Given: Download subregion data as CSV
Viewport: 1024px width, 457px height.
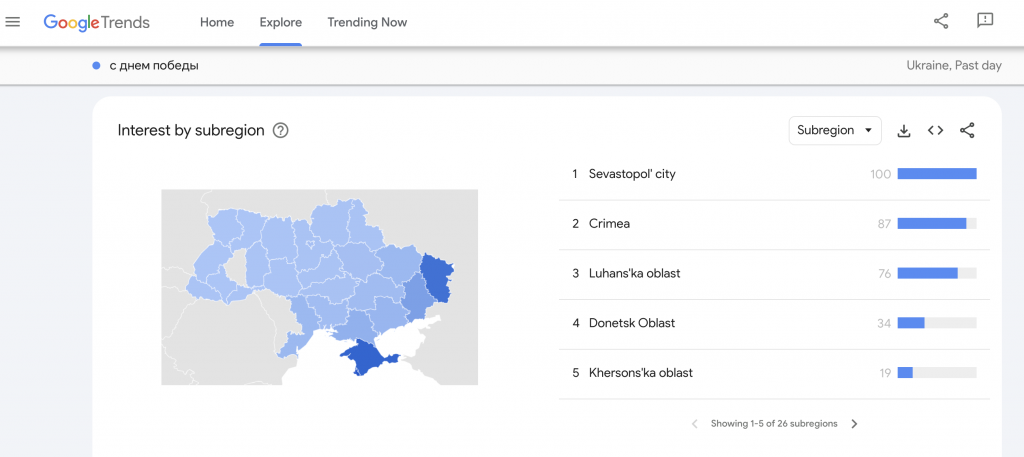Looking at the screenshot, I should (x=904, y=130).
